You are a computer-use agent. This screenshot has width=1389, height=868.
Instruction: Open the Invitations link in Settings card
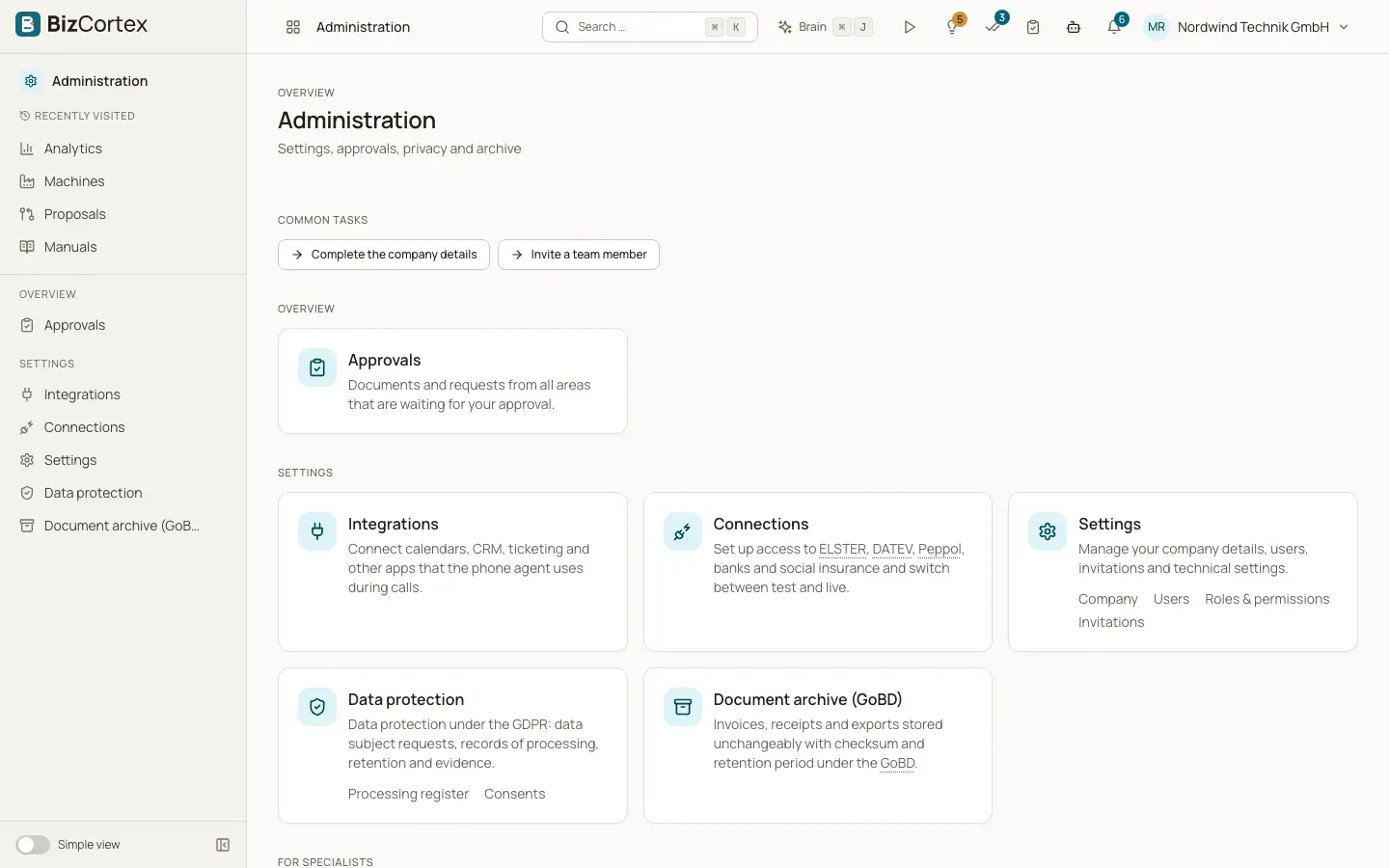1111,622
